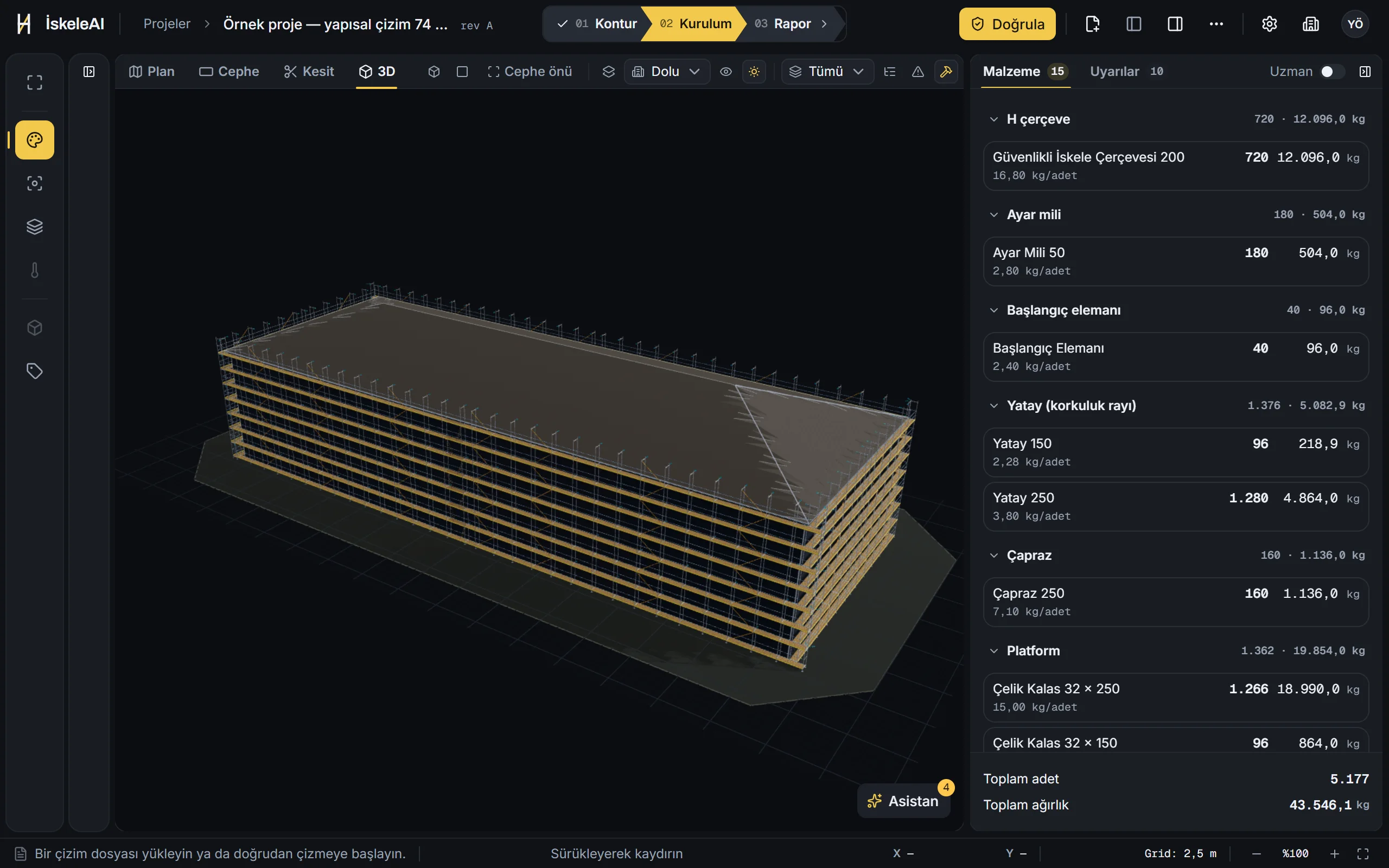The height and width of the screenshot is (868, 1389).
Task: Collapse the H çerçeve group
Action: point(994,119)
